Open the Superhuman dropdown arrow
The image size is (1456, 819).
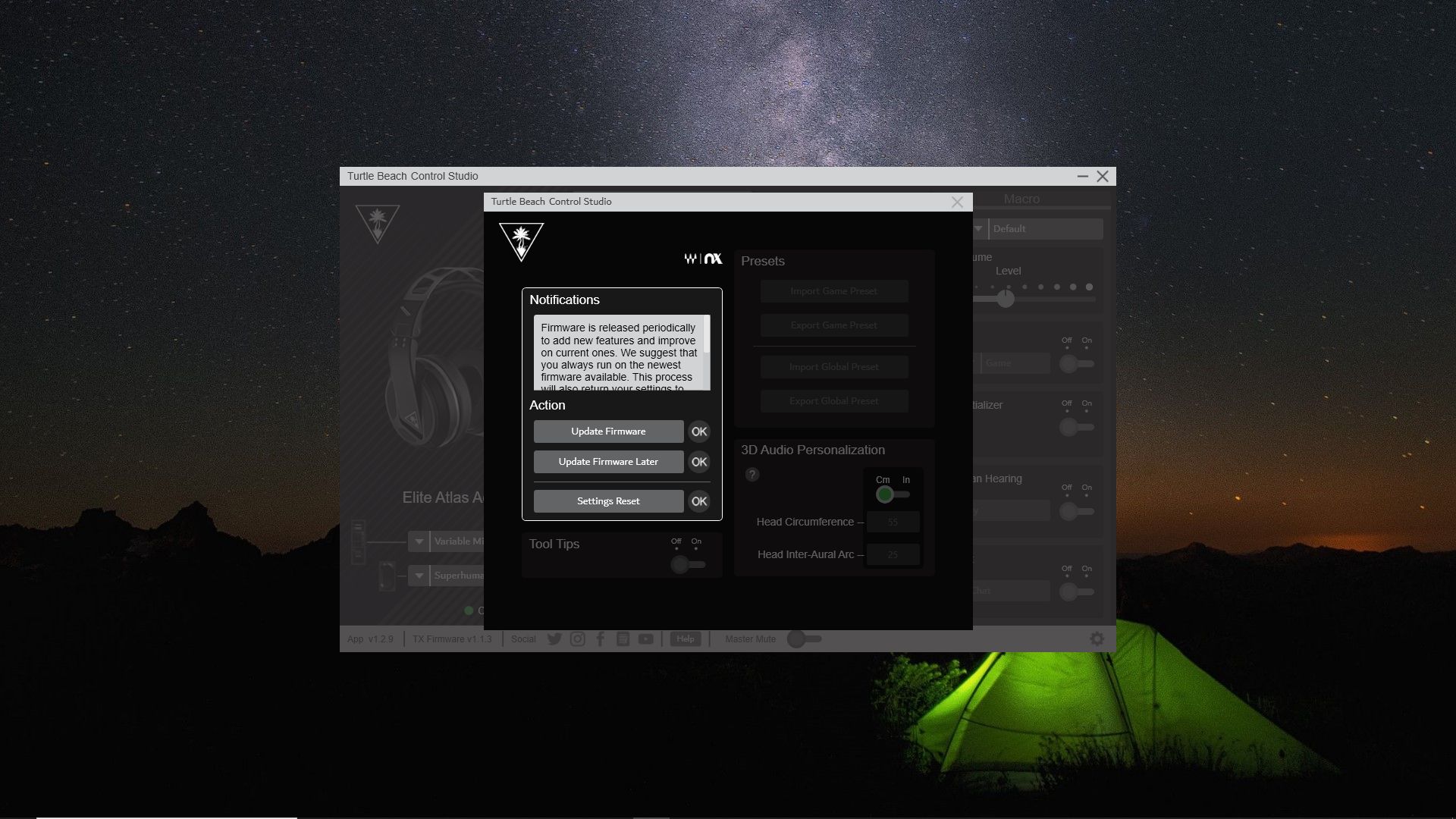419,576
